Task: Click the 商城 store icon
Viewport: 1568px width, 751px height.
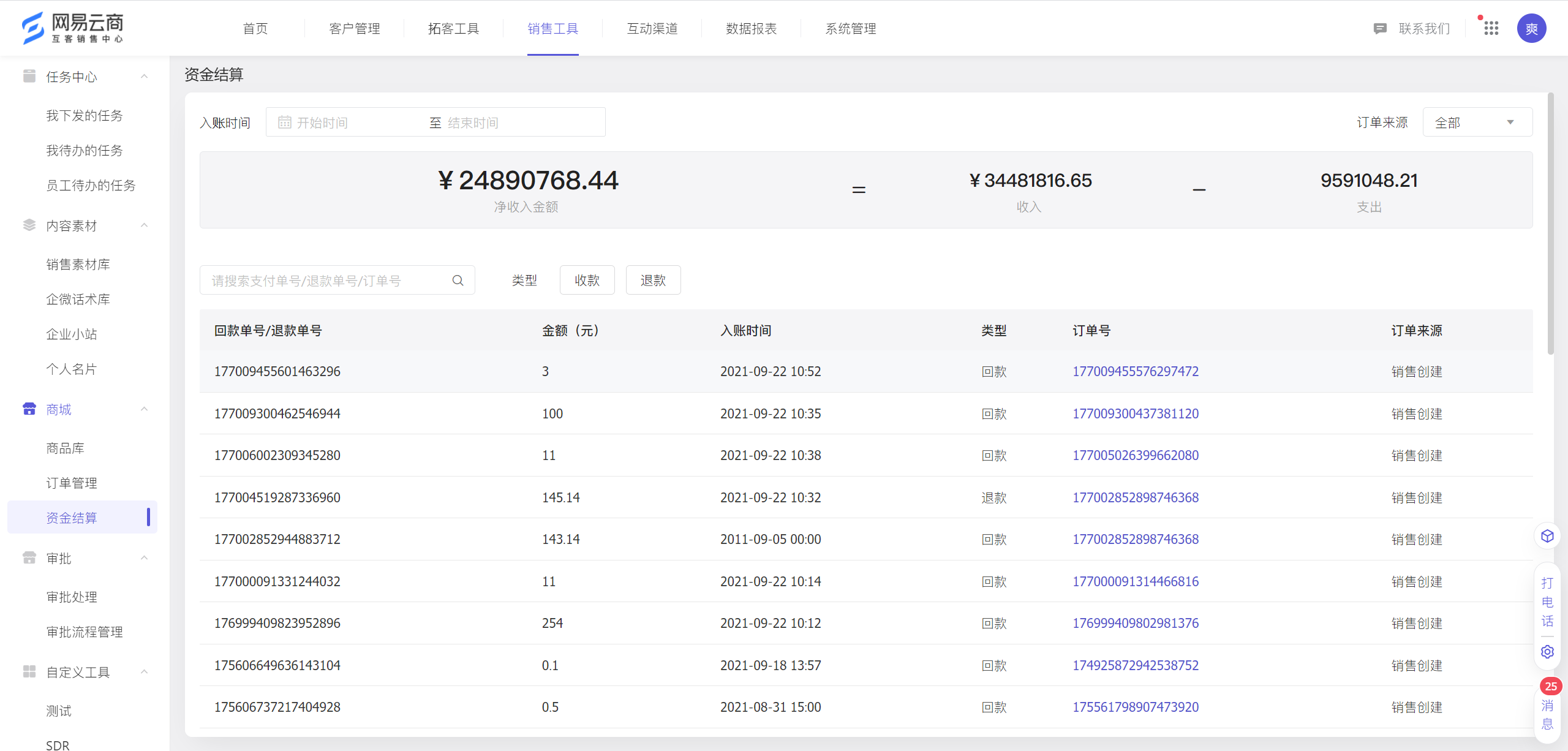Action: 29,409
